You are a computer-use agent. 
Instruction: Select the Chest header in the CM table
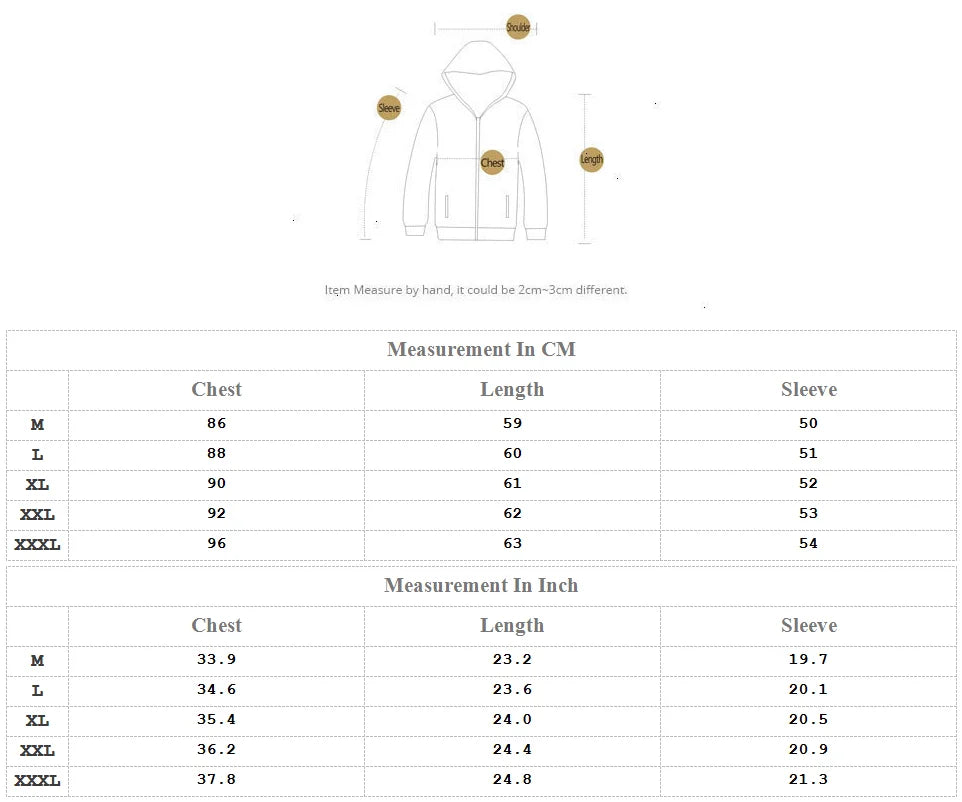pos(217,390)
